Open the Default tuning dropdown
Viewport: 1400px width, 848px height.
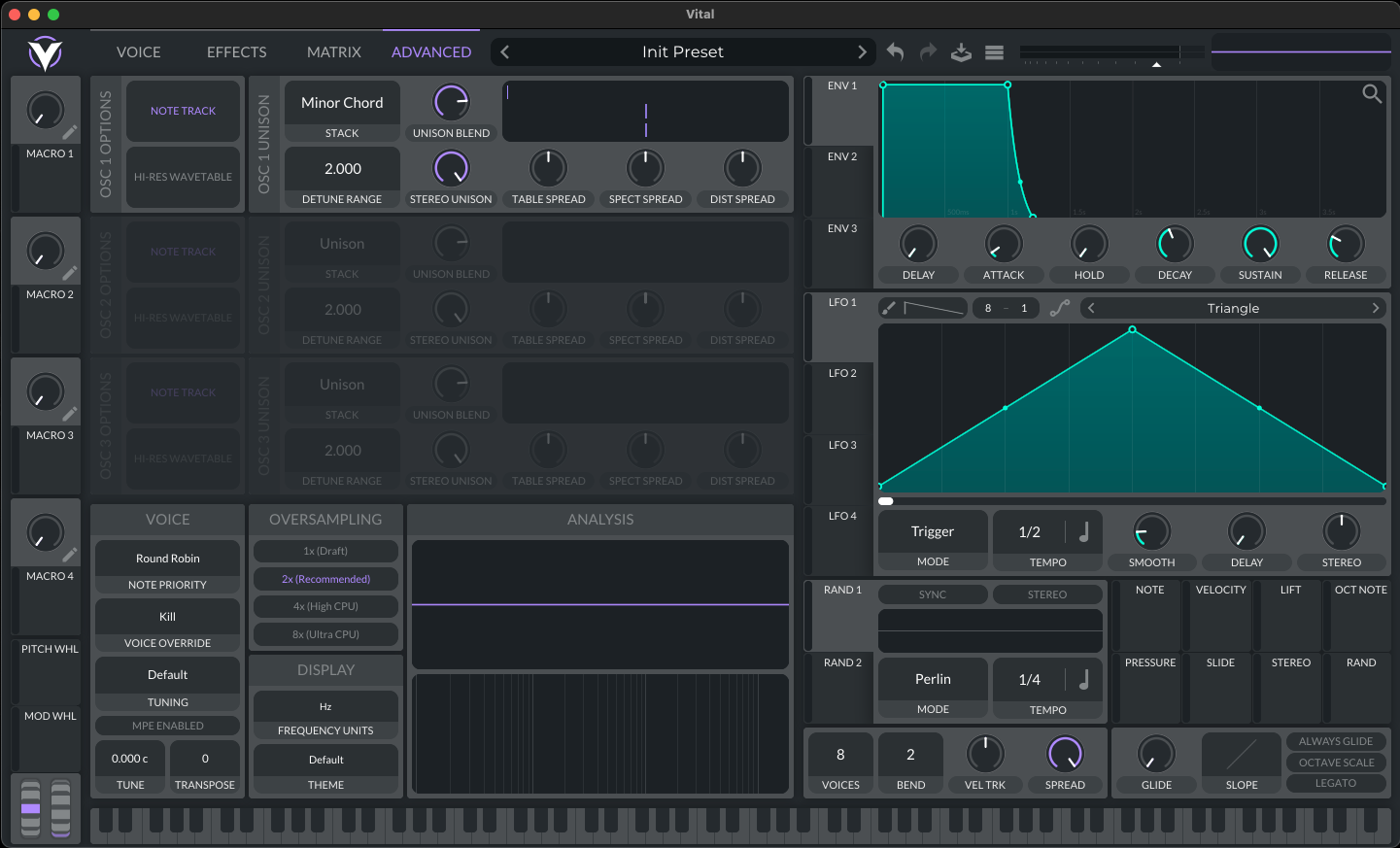point(168,675)
